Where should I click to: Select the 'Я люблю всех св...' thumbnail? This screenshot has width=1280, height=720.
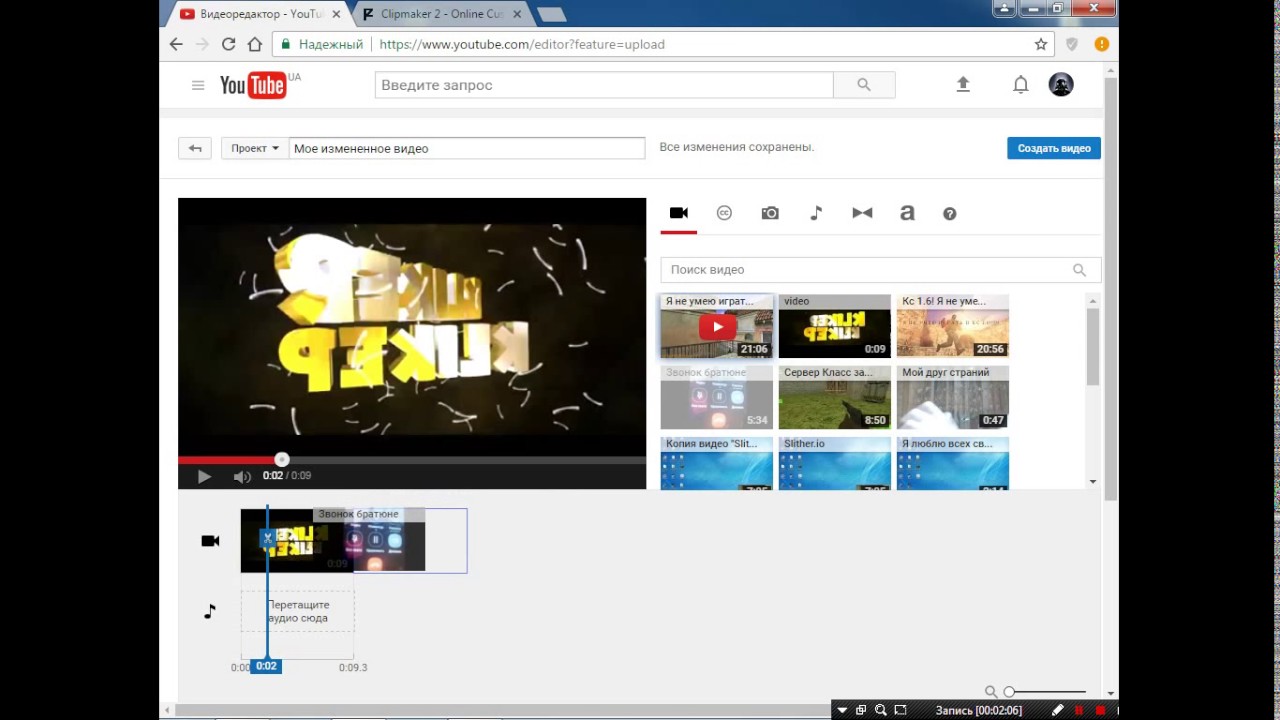coord(953,463)
